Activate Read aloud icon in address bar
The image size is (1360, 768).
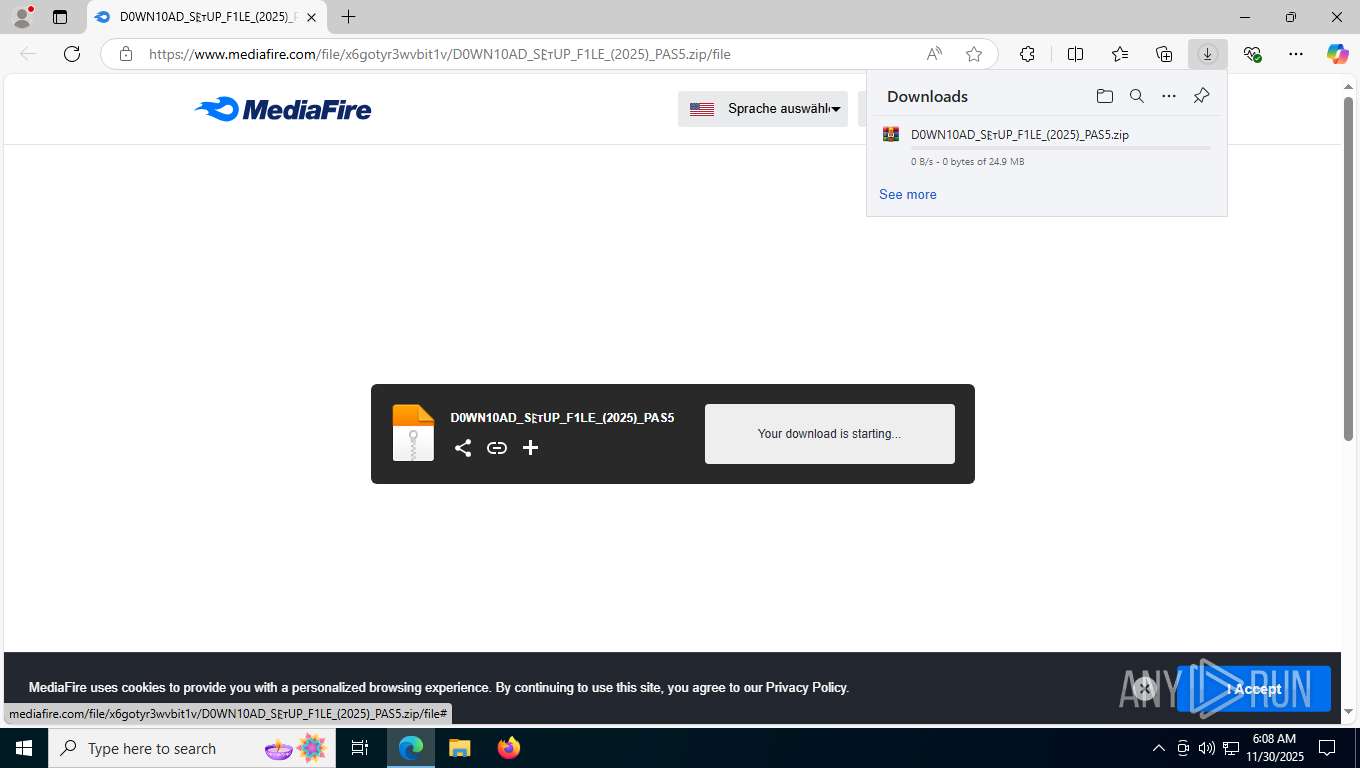pos(934,54)
